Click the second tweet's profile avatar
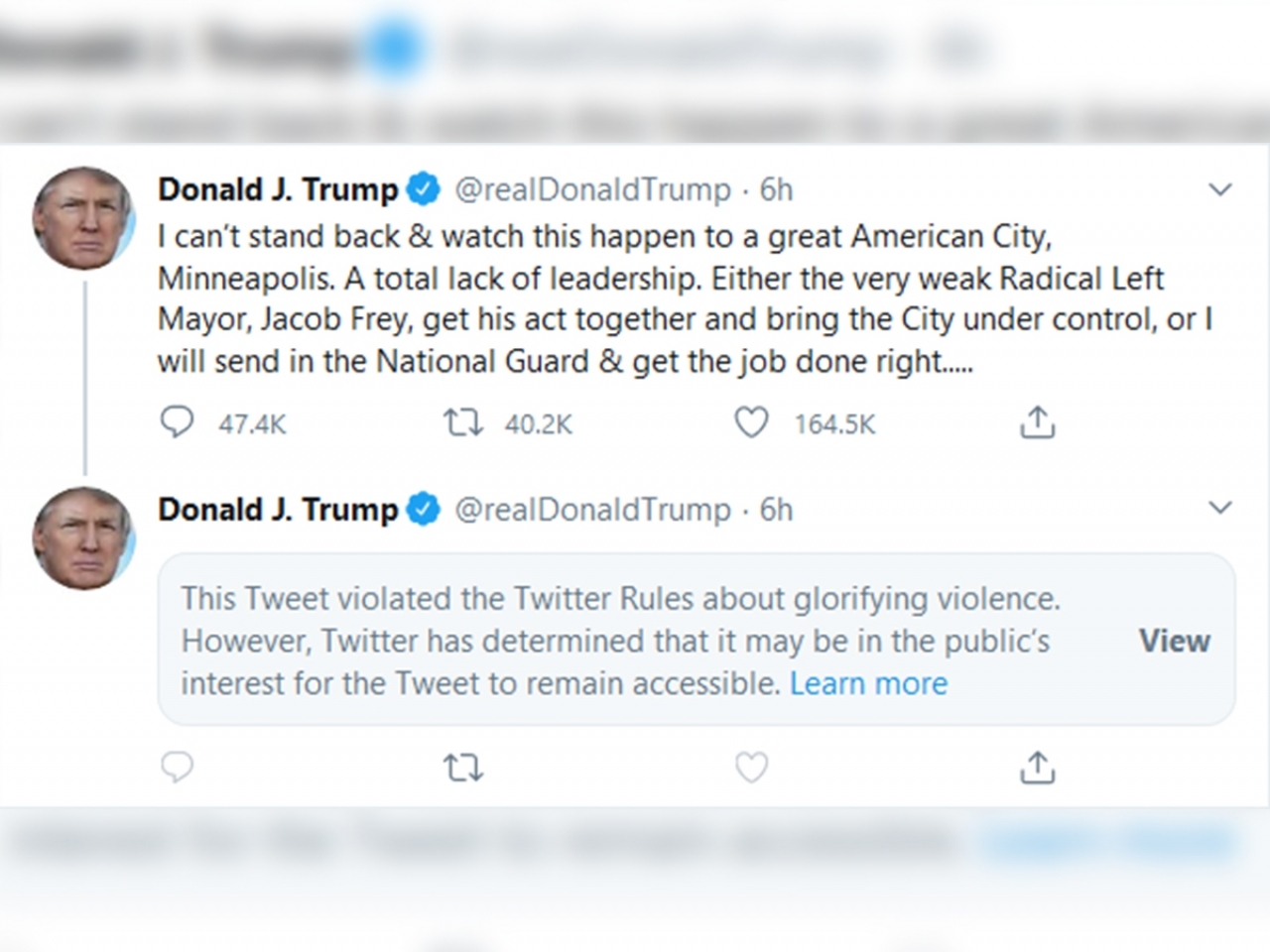Image resolution: width=1270 pixels, height=952 pixels. click(x=83, y=537)
